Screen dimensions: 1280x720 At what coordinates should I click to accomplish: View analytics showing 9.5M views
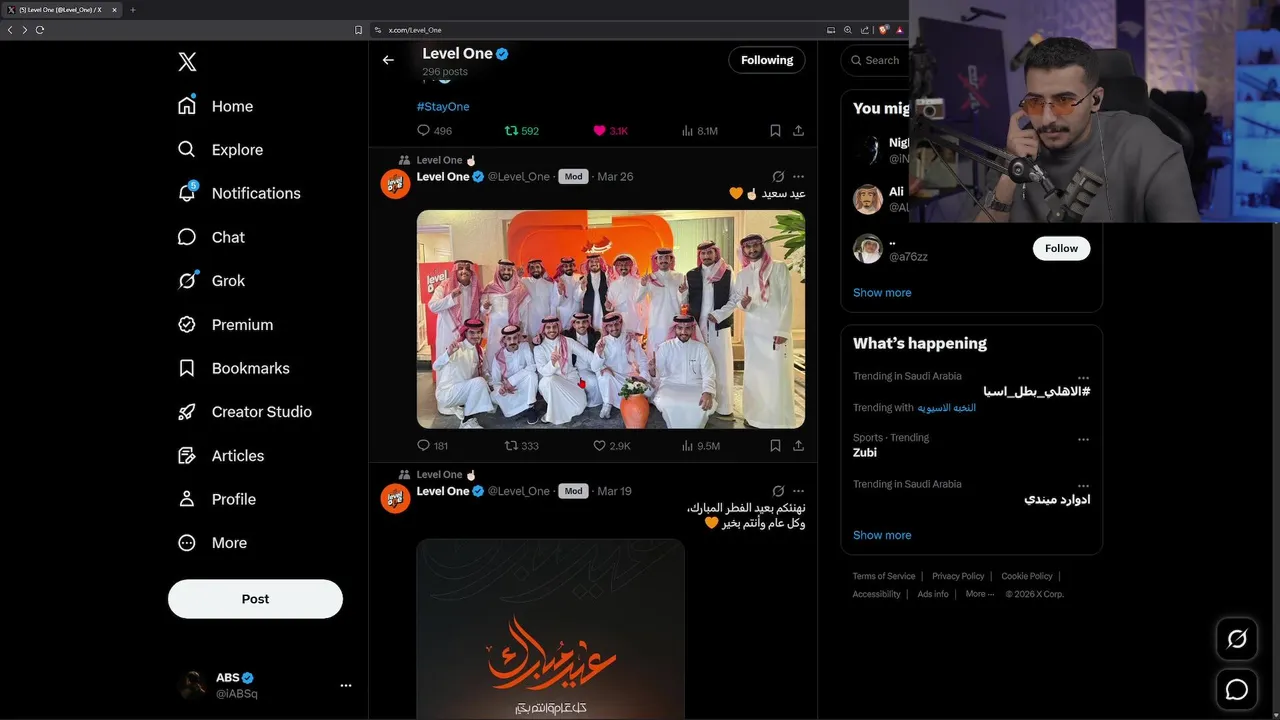tap(700, 446)
